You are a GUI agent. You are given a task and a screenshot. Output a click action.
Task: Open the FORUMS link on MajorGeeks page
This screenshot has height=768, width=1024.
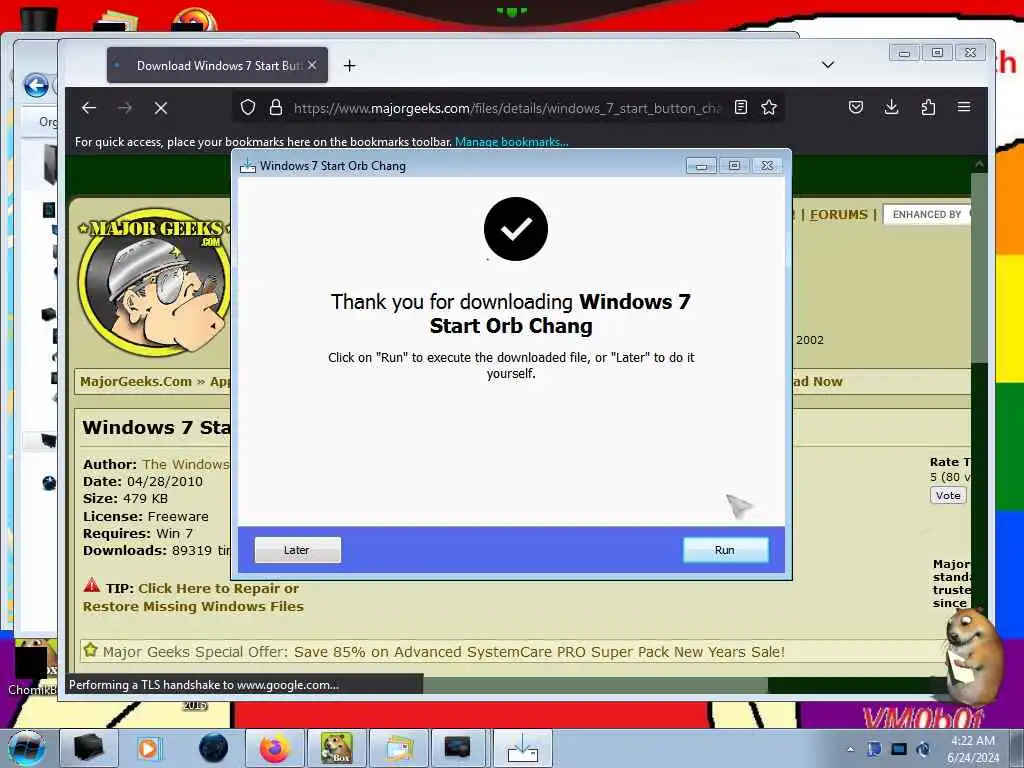coord(839,215)
